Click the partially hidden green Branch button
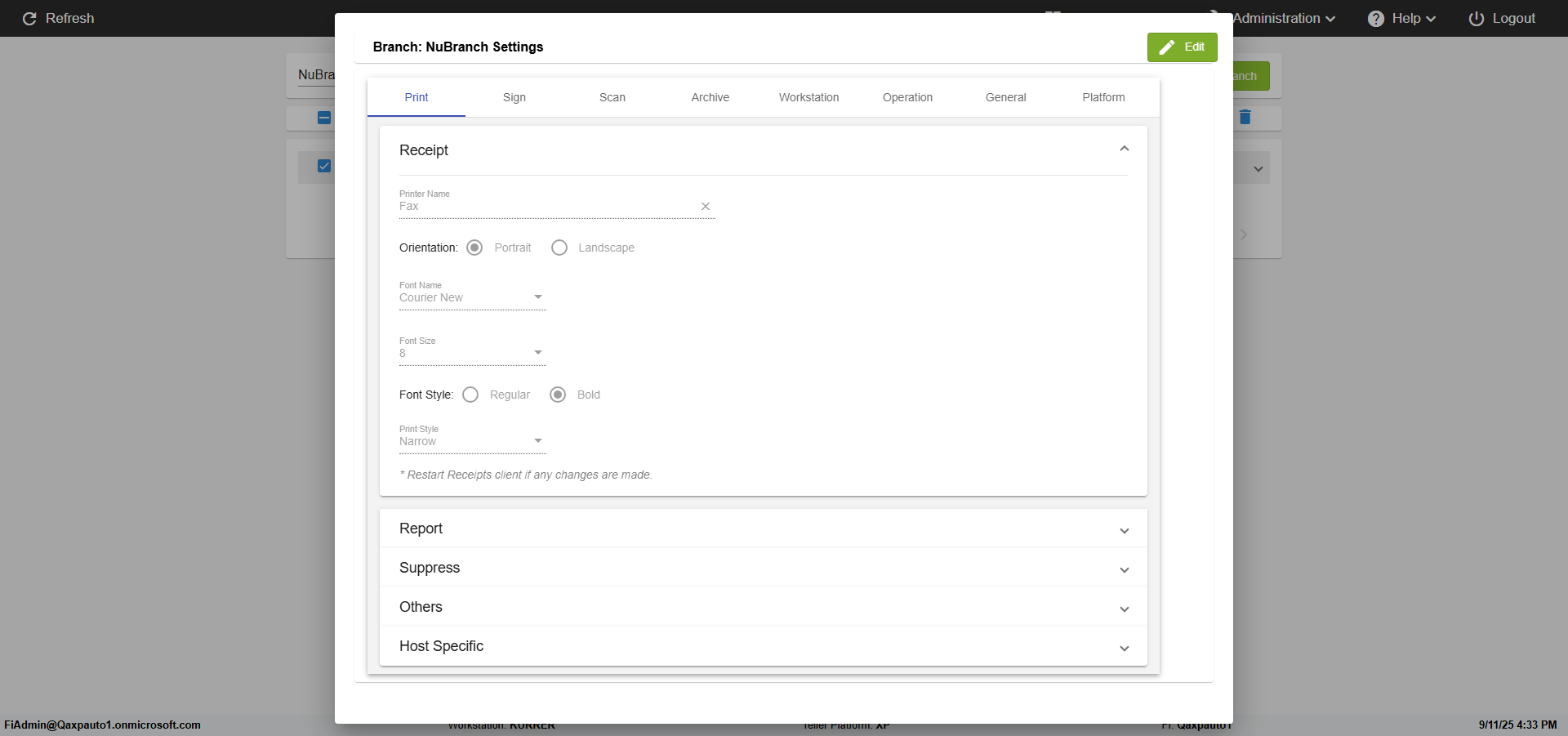The height and width of the screenshot is (736, 1568). 1251,76
